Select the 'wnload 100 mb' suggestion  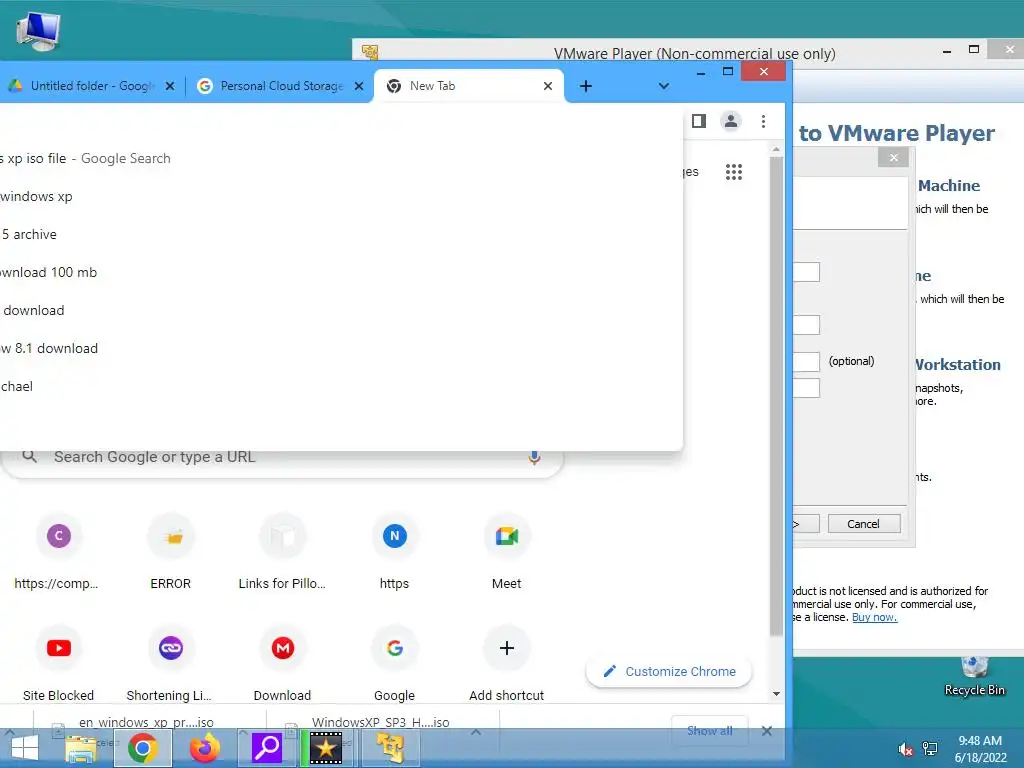click(342, 272)
